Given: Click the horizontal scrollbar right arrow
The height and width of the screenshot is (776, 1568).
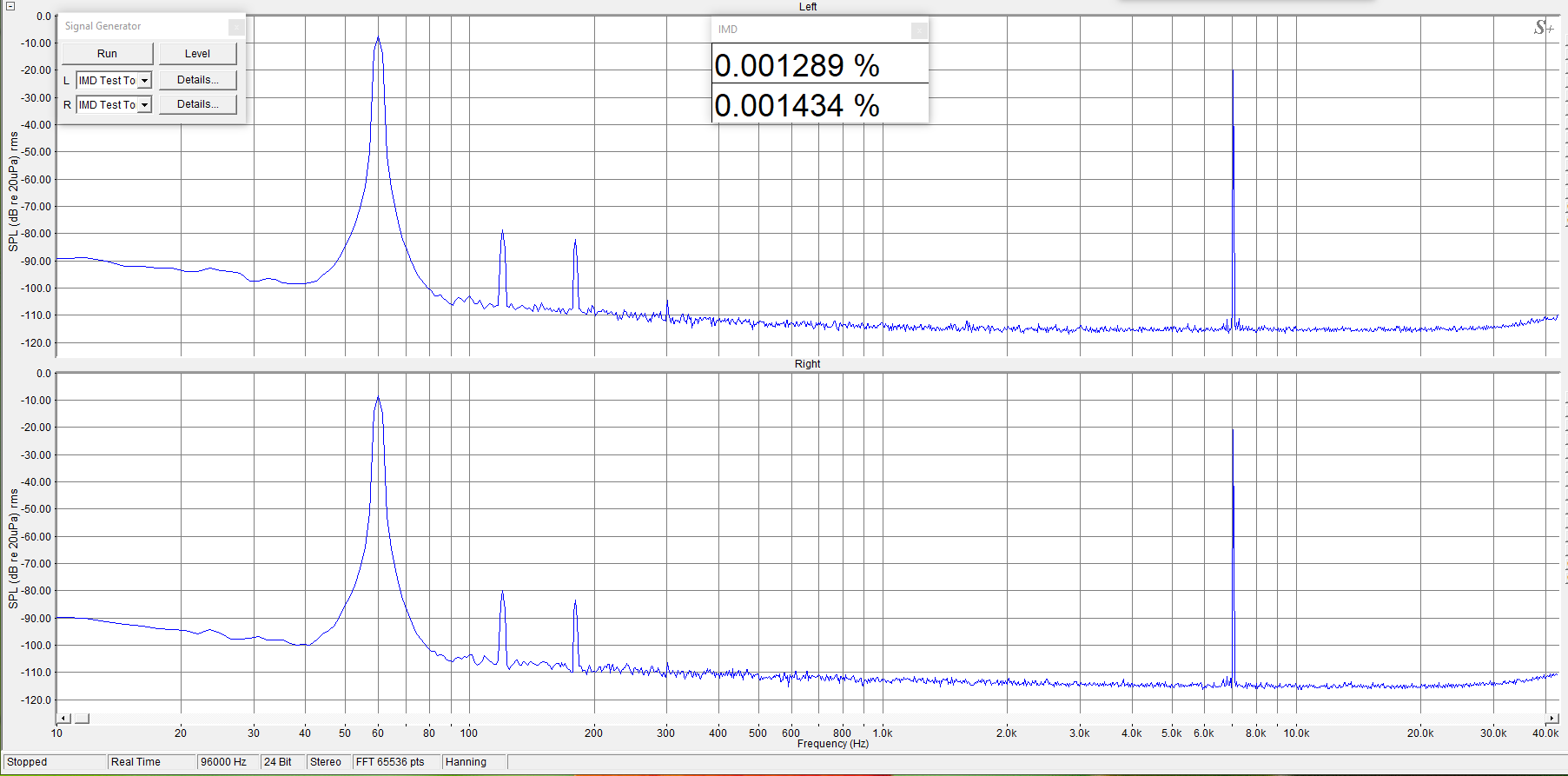Looking at the screenshot, I should 1552,719.
